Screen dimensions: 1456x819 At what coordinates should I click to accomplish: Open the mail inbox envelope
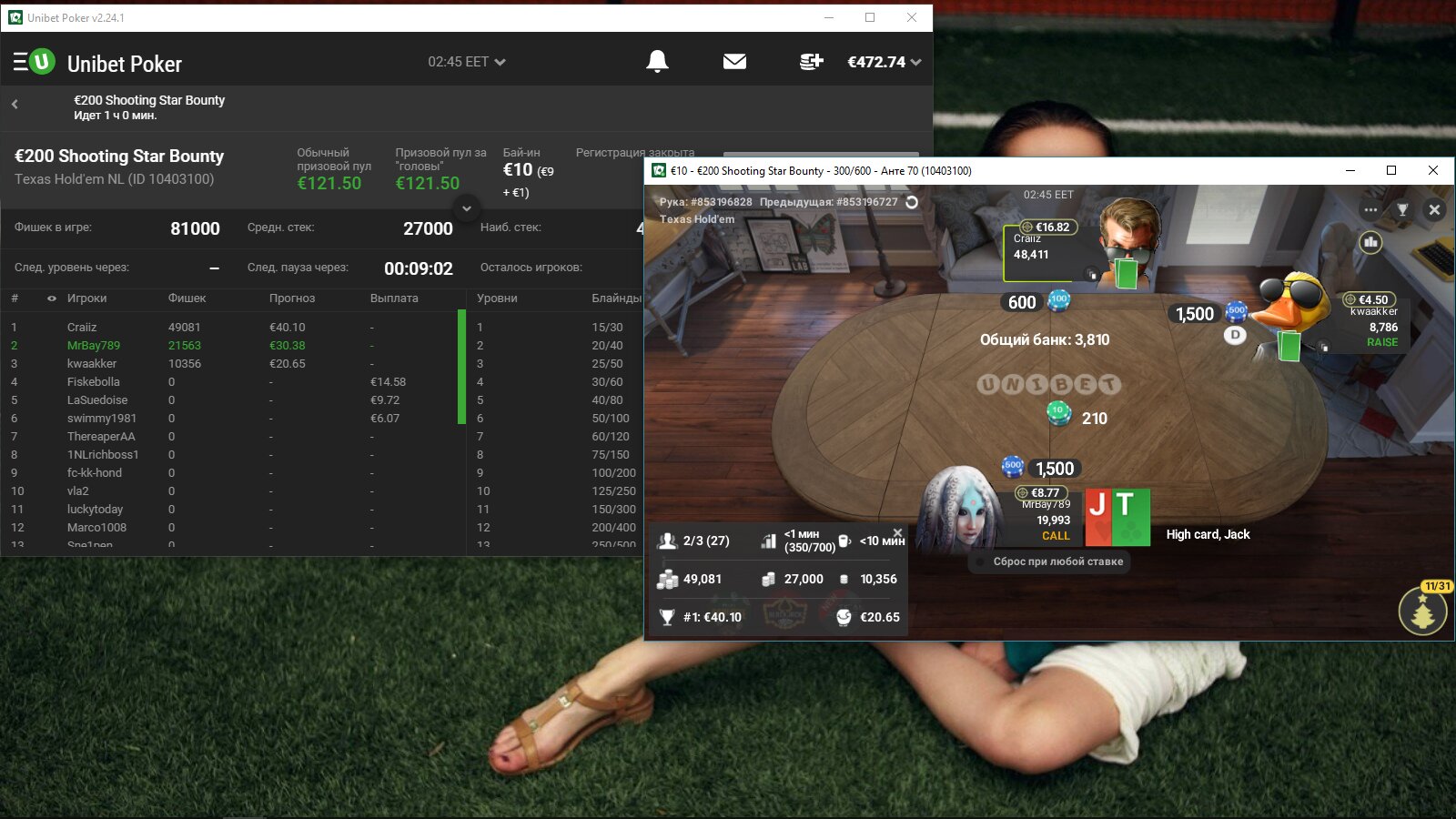click(x=734, y=61)
